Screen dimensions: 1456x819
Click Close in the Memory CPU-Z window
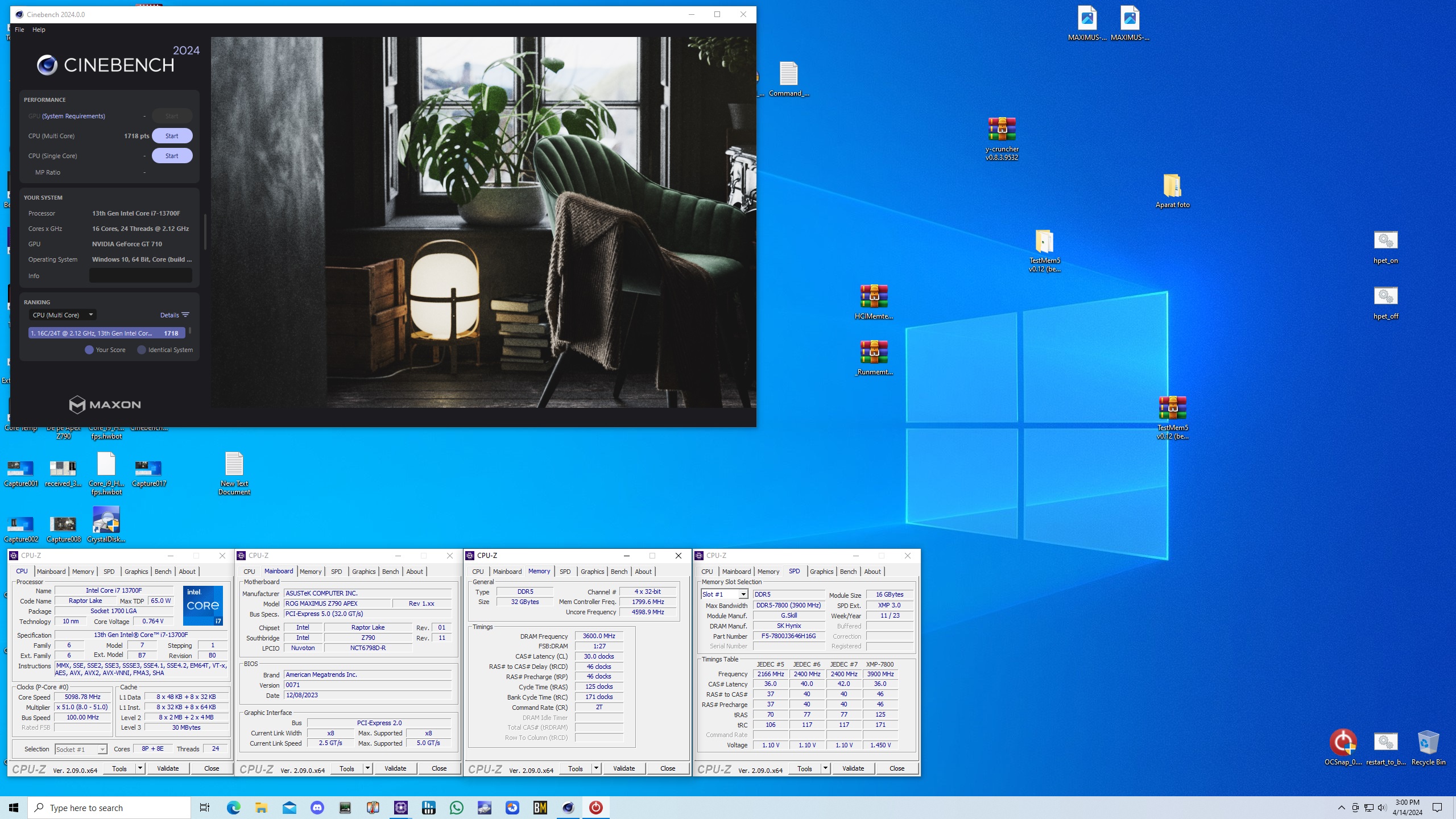[x=668, y=768]
